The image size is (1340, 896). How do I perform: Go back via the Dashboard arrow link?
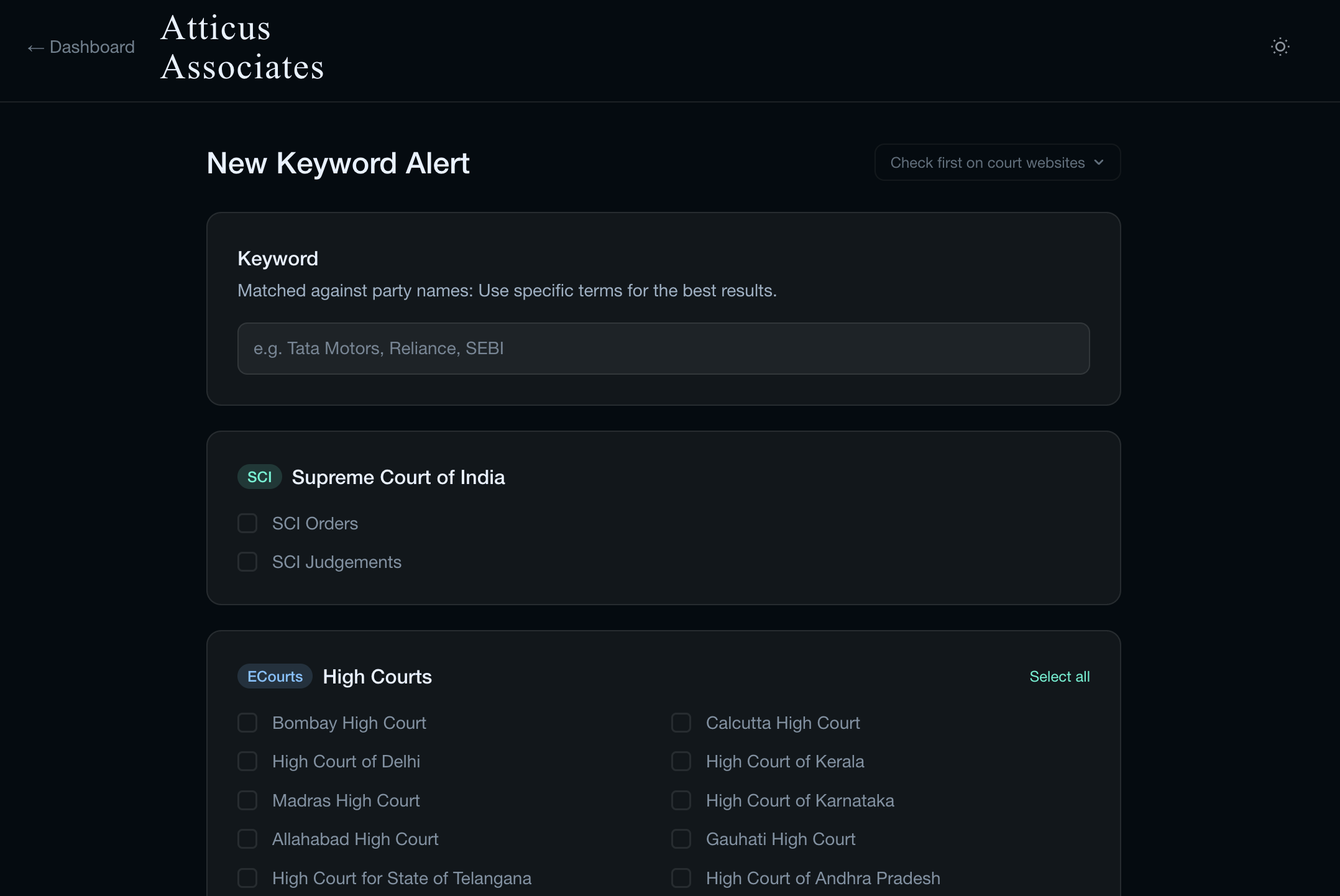click(81, 47)
